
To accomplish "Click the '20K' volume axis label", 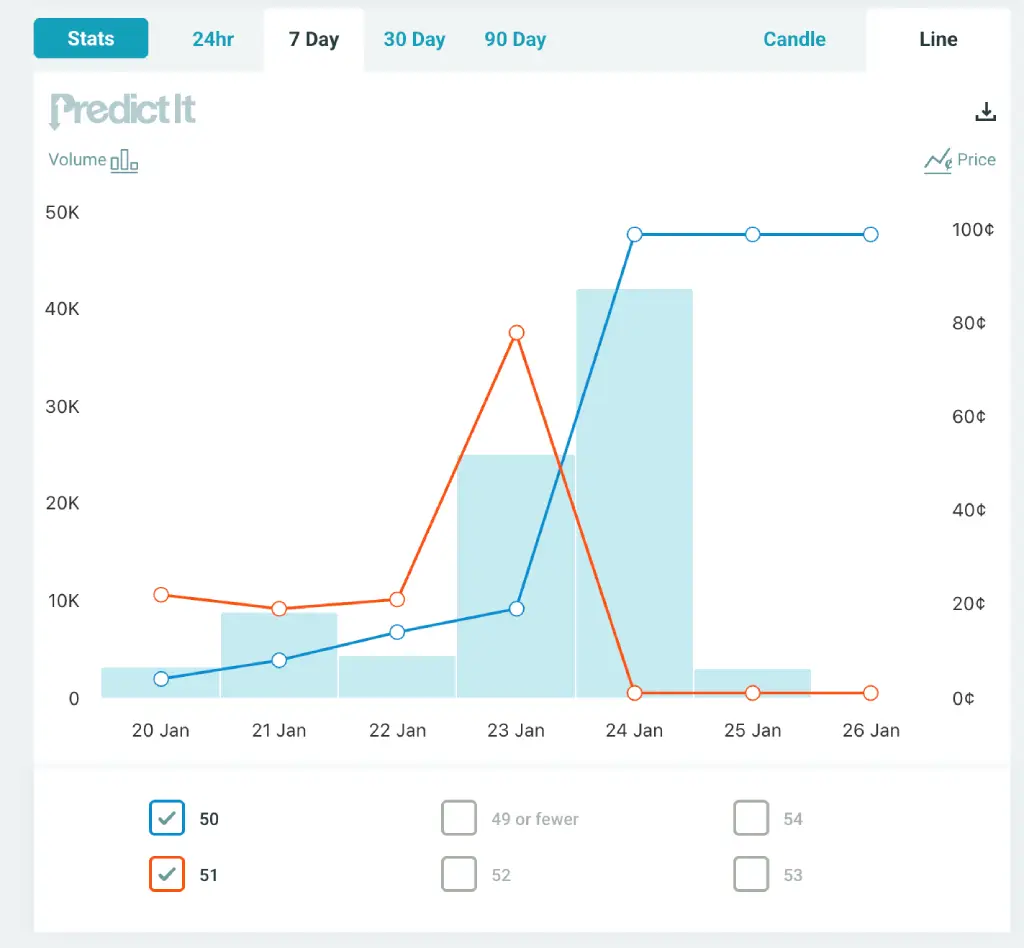I will (62, 503).
